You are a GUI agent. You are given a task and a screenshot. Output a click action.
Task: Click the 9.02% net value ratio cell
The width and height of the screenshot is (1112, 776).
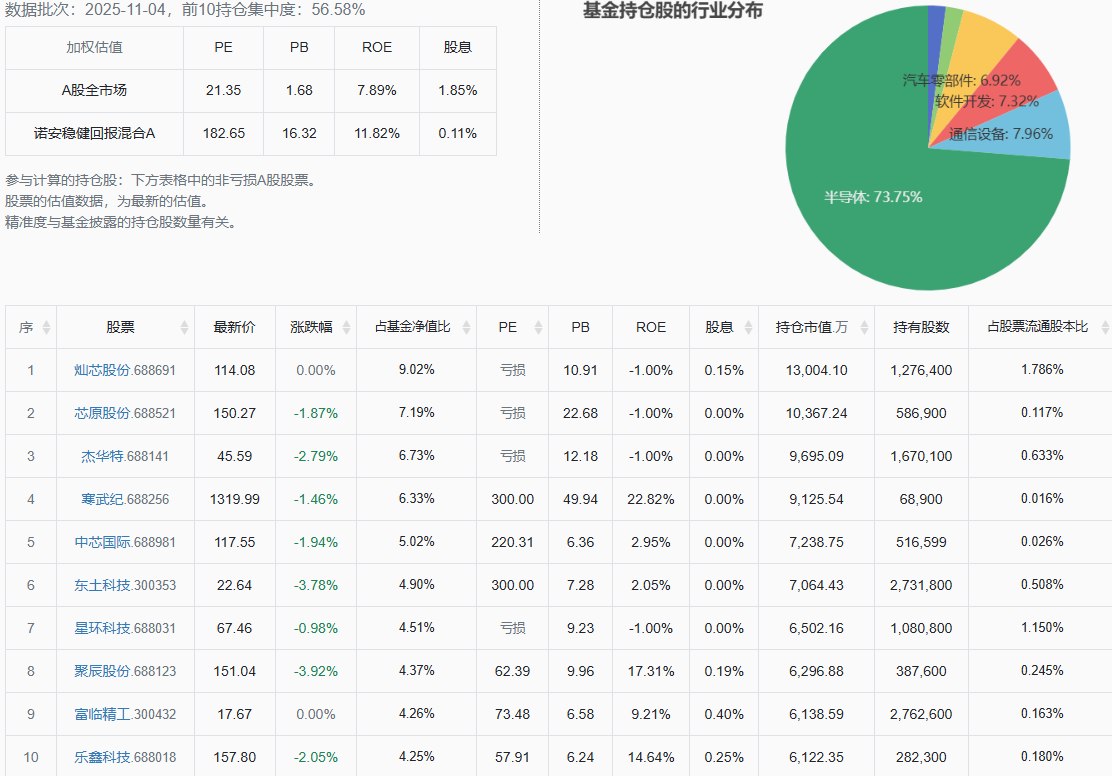coord(416,370)
